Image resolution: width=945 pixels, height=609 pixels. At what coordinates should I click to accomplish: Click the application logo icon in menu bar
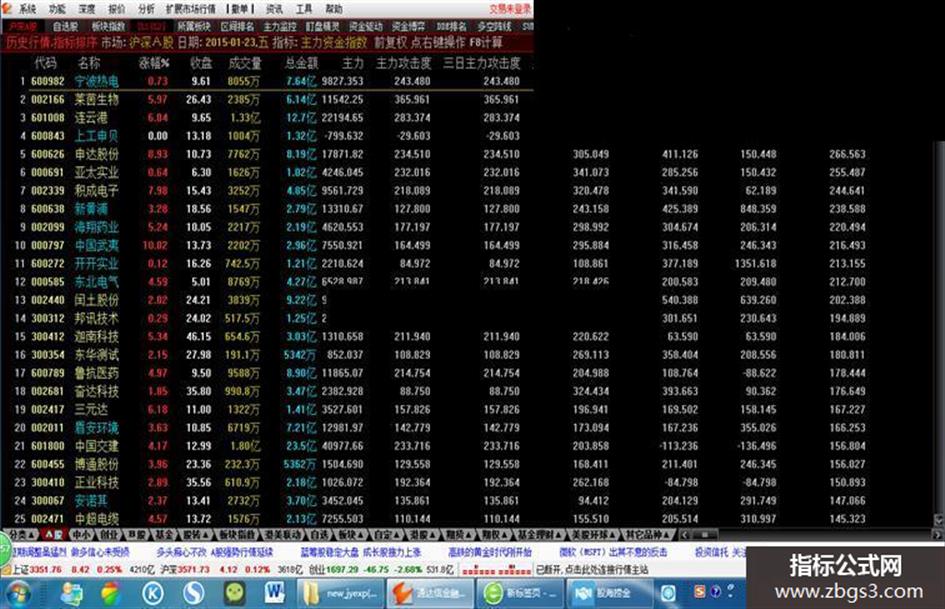click(7, 8)
